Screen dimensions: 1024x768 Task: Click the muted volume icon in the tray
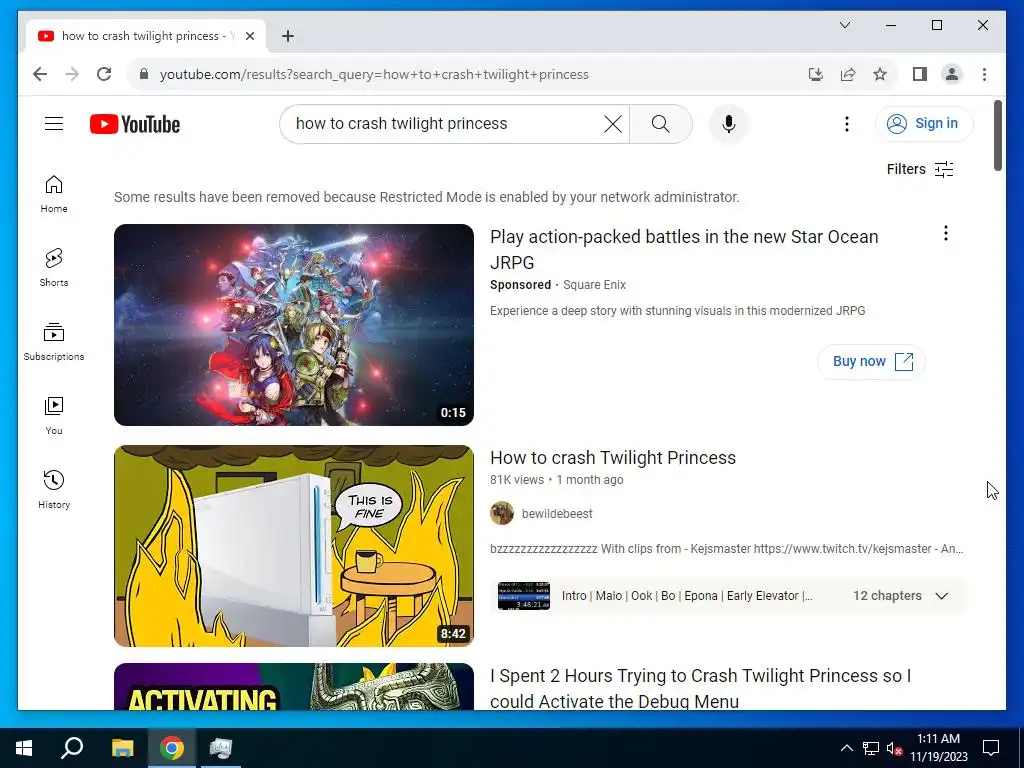894,748
